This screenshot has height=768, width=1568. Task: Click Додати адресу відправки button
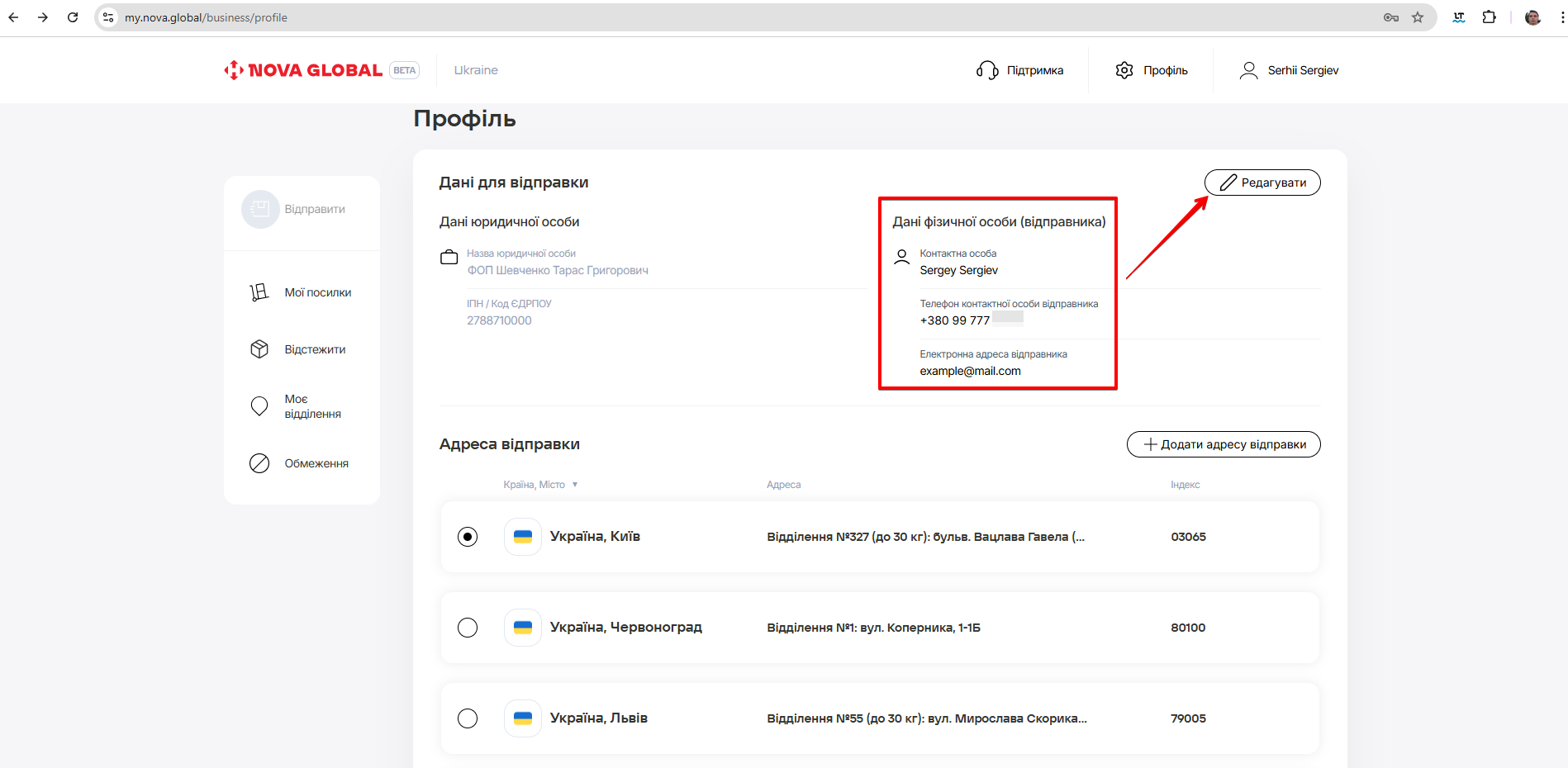tap(1224, 444)
